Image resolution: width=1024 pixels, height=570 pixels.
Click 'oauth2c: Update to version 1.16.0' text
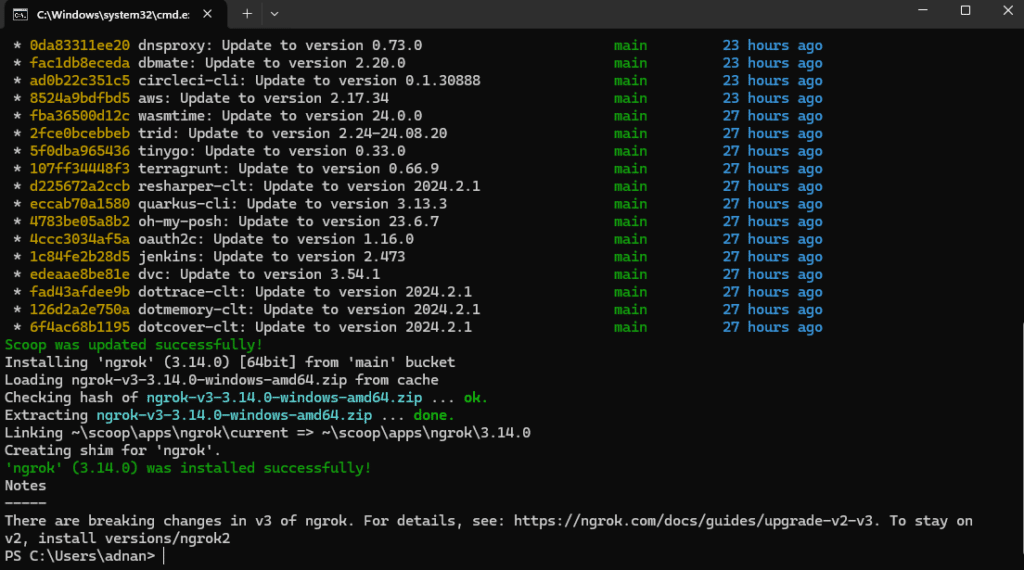click(276, 240)
